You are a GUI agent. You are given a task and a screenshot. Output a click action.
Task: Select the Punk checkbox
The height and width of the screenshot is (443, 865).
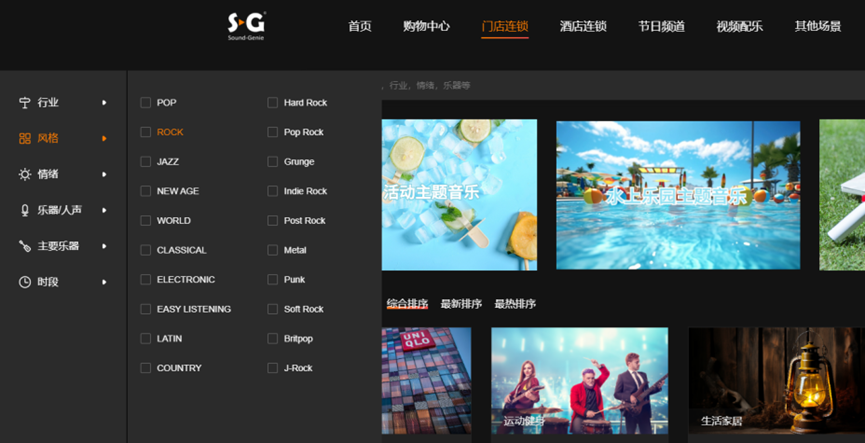tap(273, 280)
